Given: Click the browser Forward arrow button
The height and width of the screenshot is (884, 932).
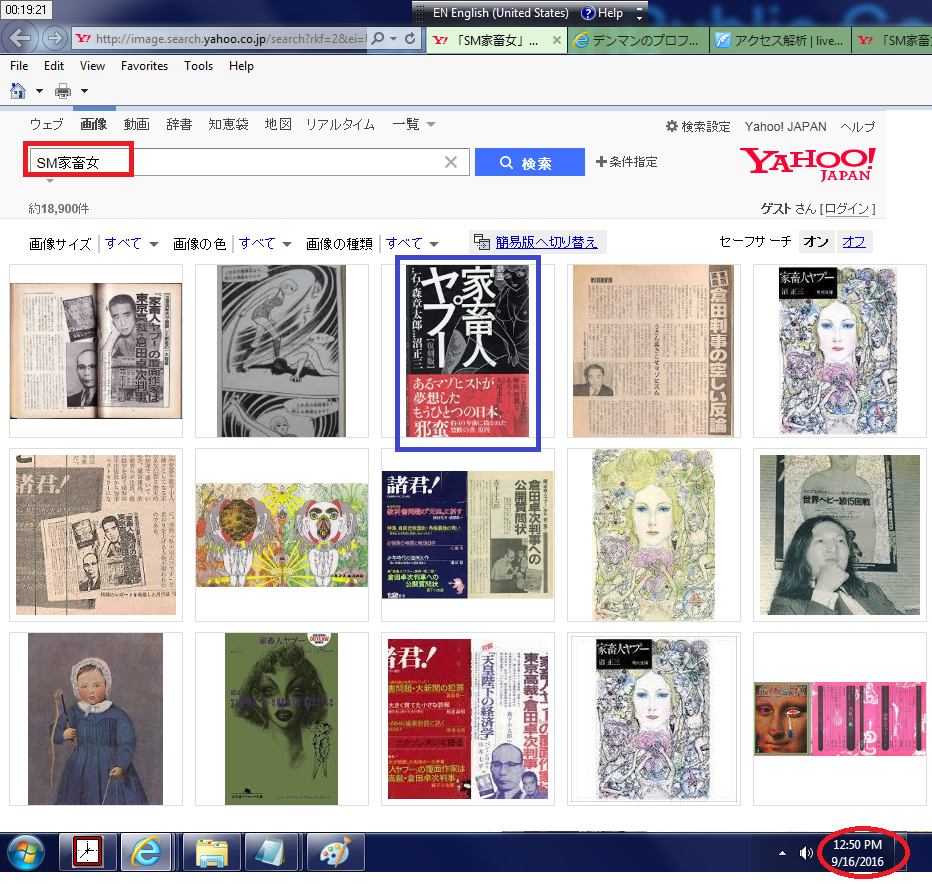Looking at the screenshot, I should point(55,39).
